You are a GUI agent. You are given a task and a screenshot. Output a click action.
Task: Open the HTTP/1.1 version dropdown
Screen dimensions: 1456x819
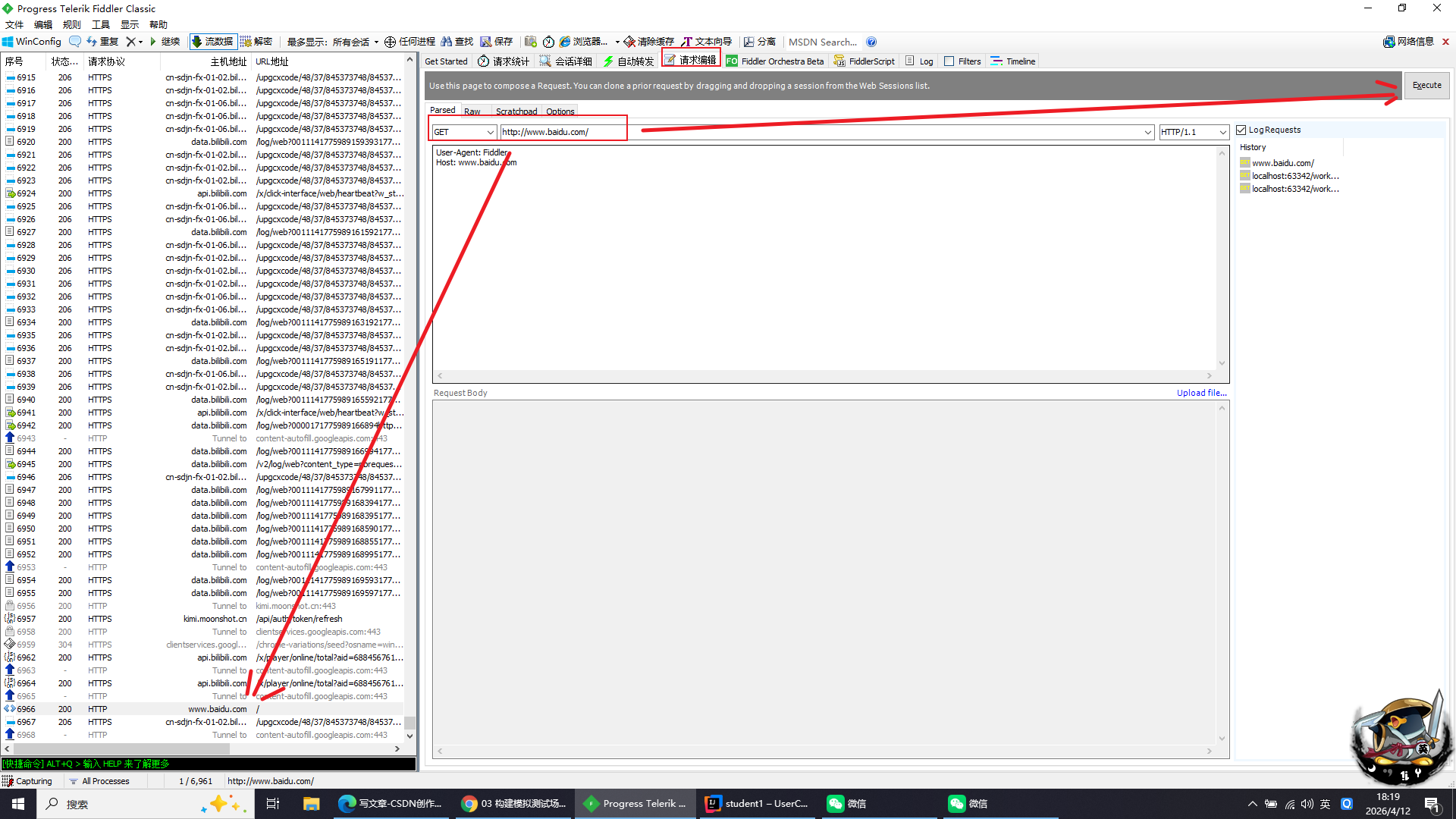(1222, 132)
